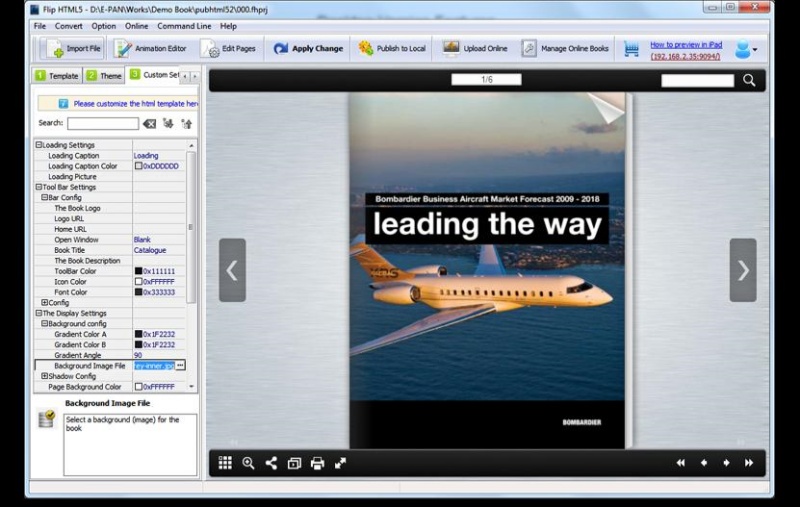Viewport: 800px width, 507px height.
Task: Click the shopping cart icon
Action: tap(631, 49)
